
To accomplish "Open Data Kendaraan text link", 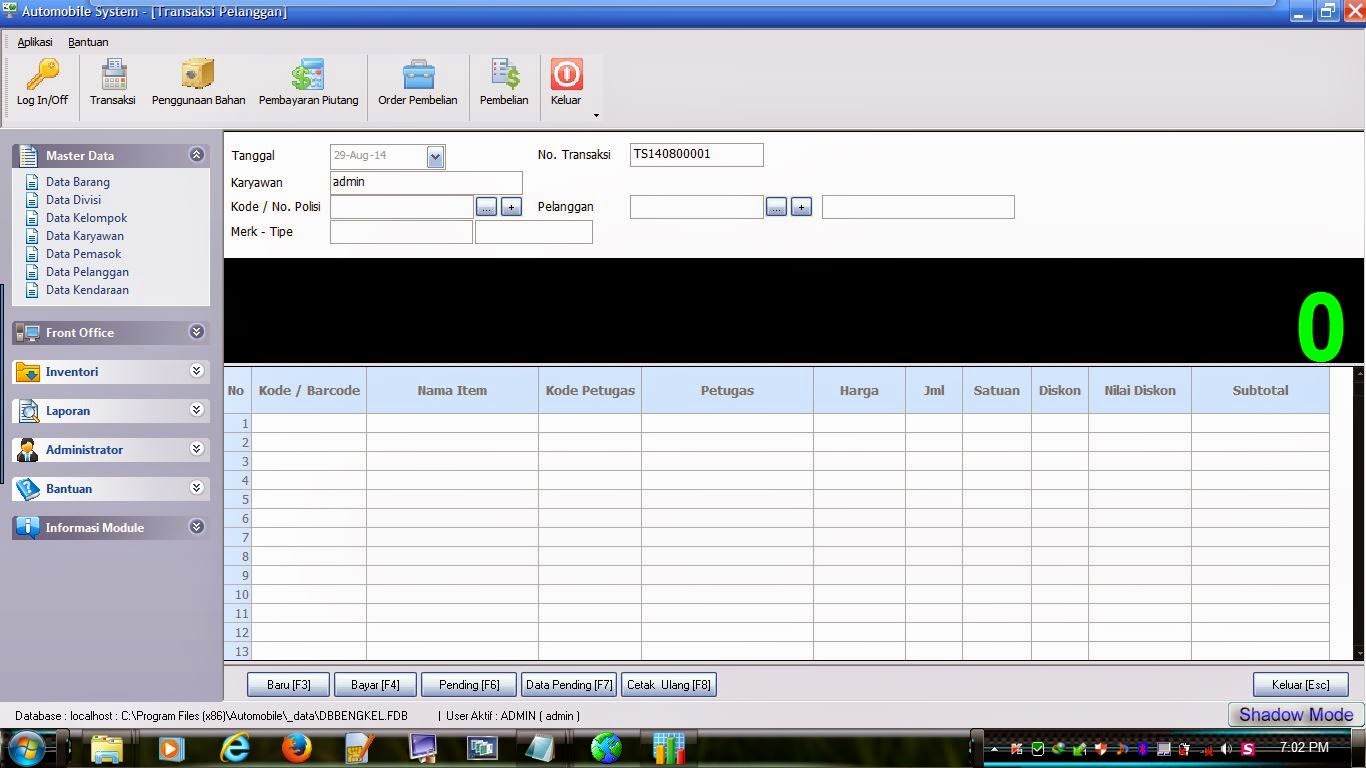I will tap(87, 290).
